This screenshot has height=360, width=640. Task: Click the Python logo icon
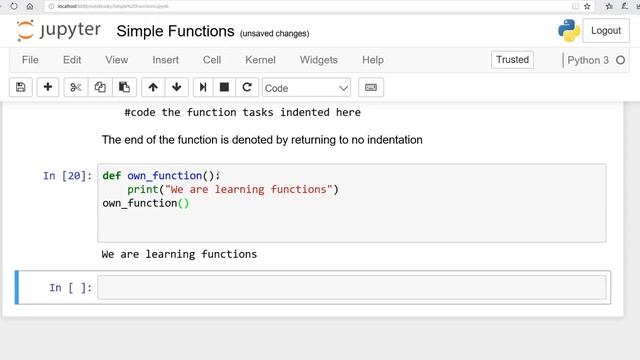click(x=569, y=31)
